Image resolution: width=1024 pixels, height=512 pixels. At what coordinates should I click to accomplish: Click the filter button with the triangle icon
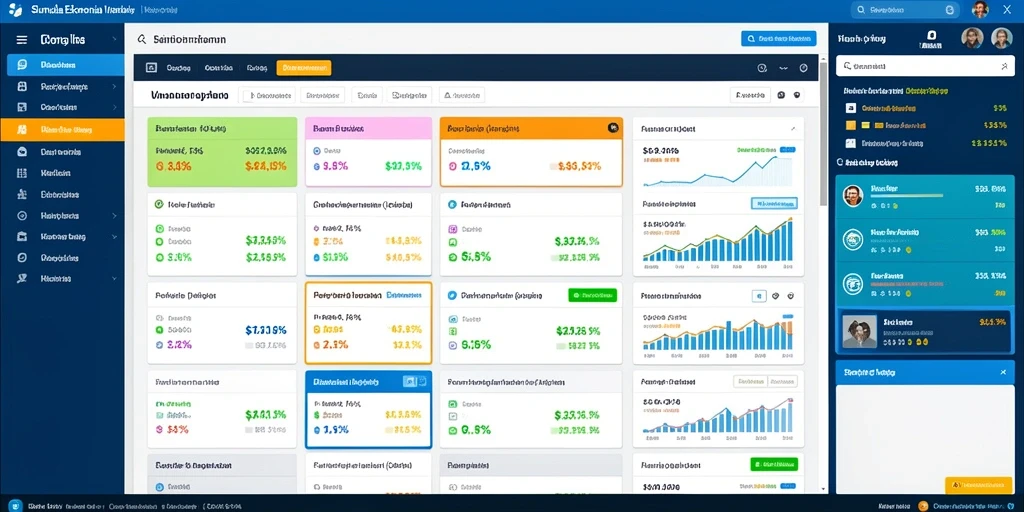coord(462,95)
